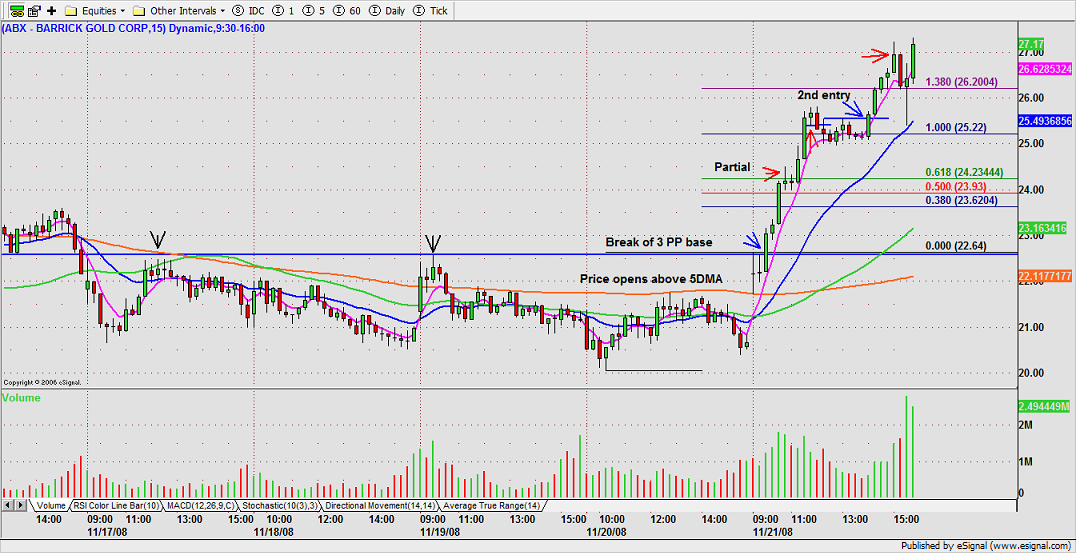Click the green Volume pane label
Screen dimensions: 1076x553
coord(22,398)
